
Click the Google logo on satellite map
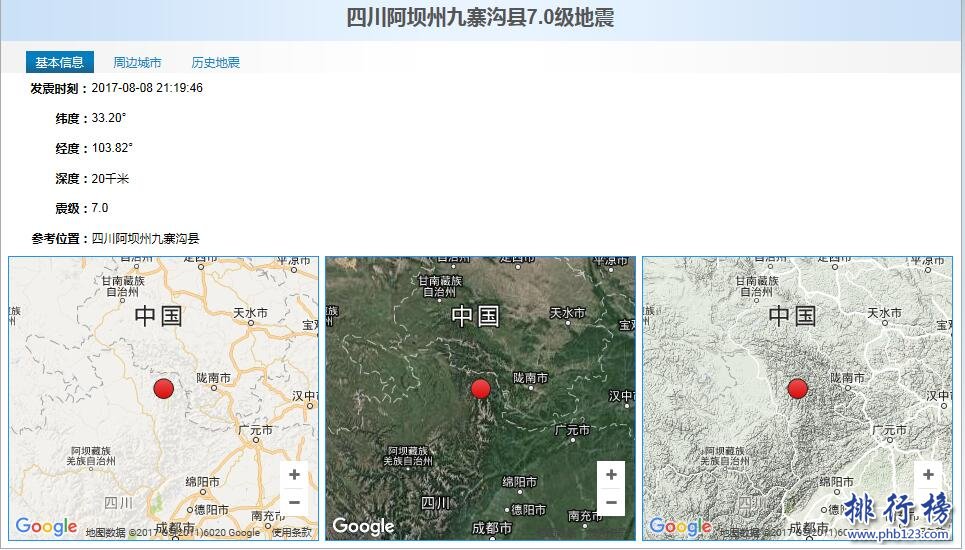[x=363, y=527]
